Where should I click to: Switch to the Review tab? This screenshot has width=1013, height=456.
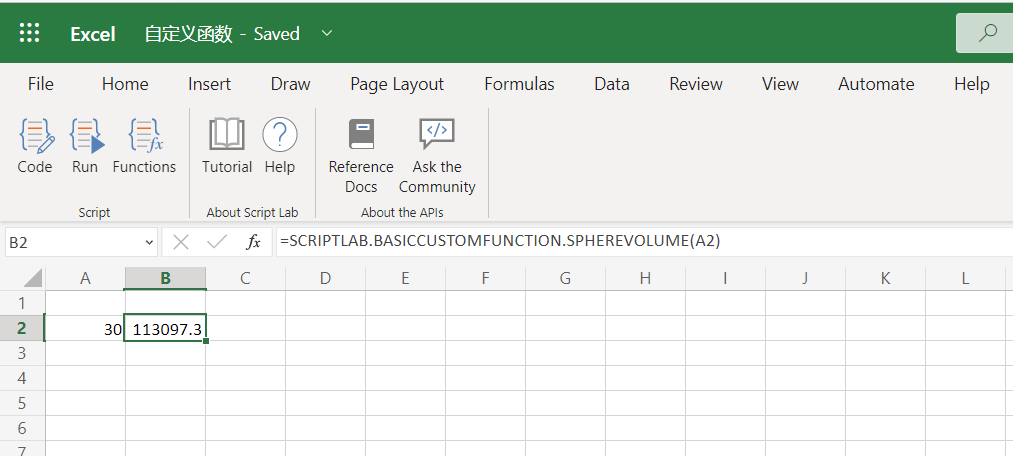(x=696, y=84)
